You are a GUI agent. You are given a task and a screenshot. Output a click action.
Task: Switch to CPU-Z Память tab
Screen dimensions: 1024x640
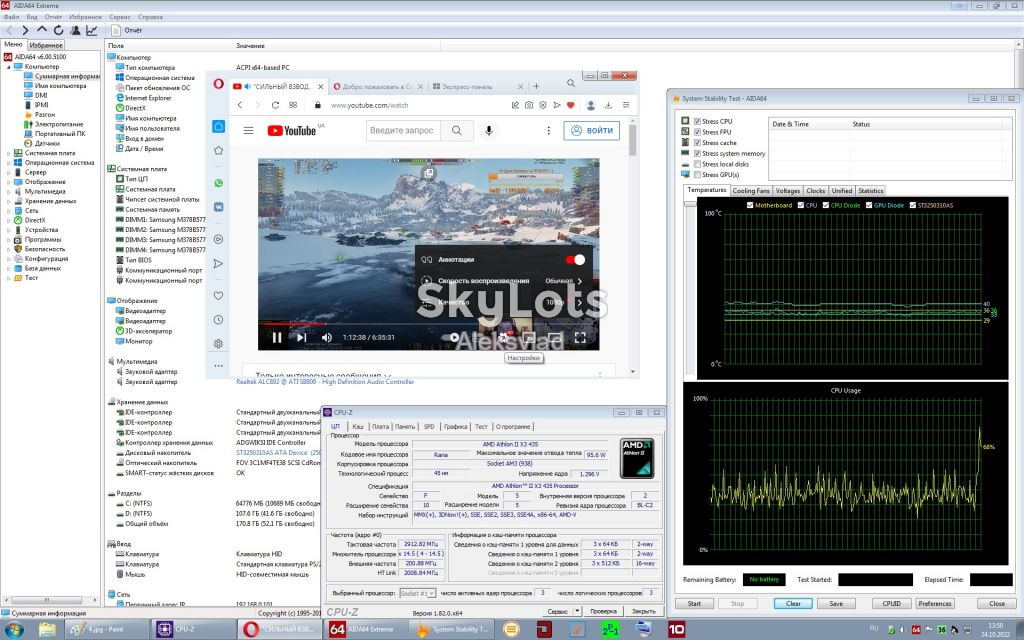(x=405, y=426)
